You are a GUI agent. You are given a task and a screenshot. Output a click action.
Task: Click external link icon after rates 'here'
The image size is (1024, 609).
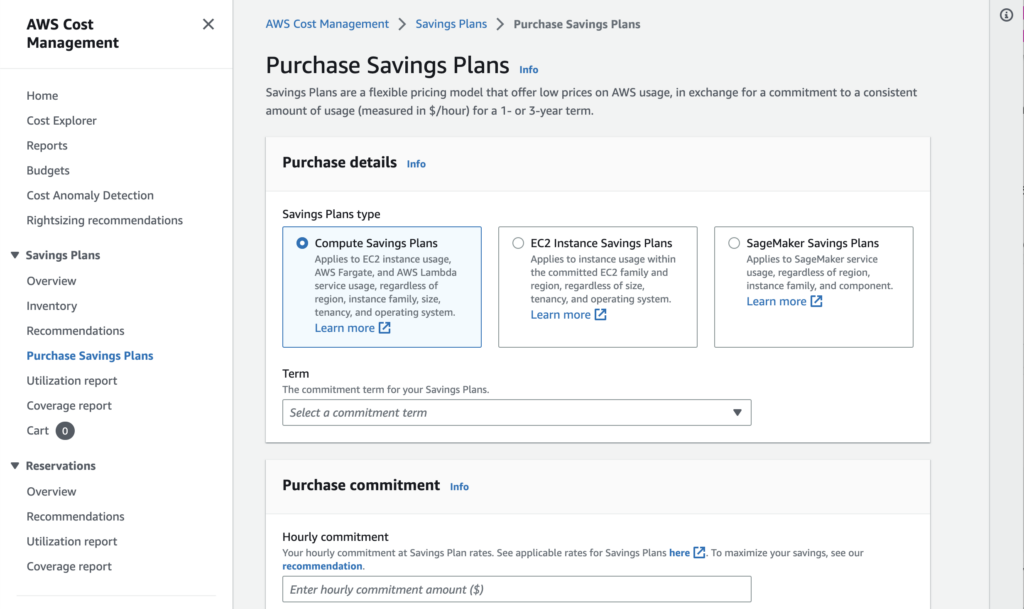(x=699, y=552)
